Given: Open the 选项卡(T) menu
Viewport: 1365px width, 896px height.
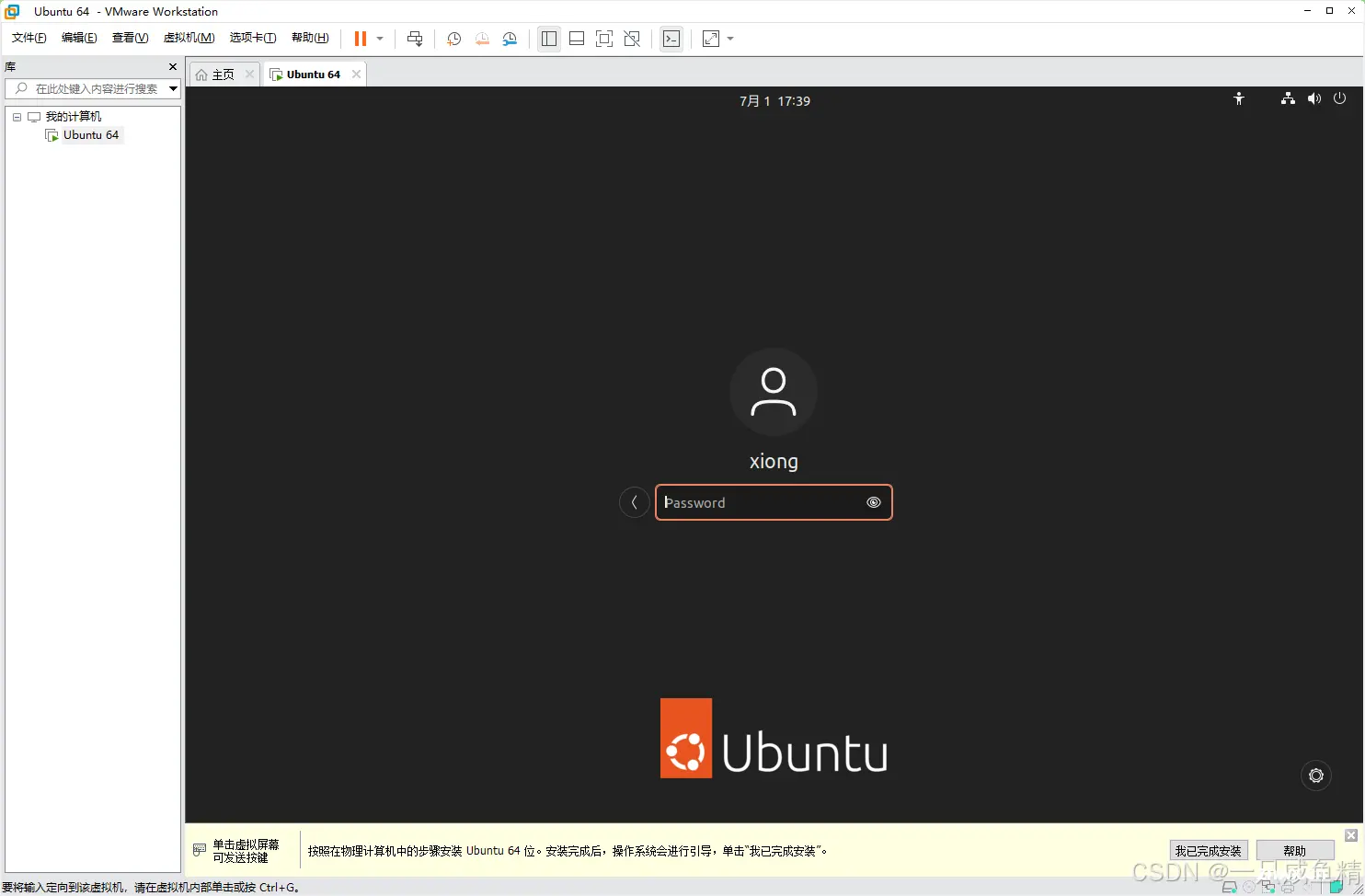Looking at the screenshot, I should click(253, 38).
